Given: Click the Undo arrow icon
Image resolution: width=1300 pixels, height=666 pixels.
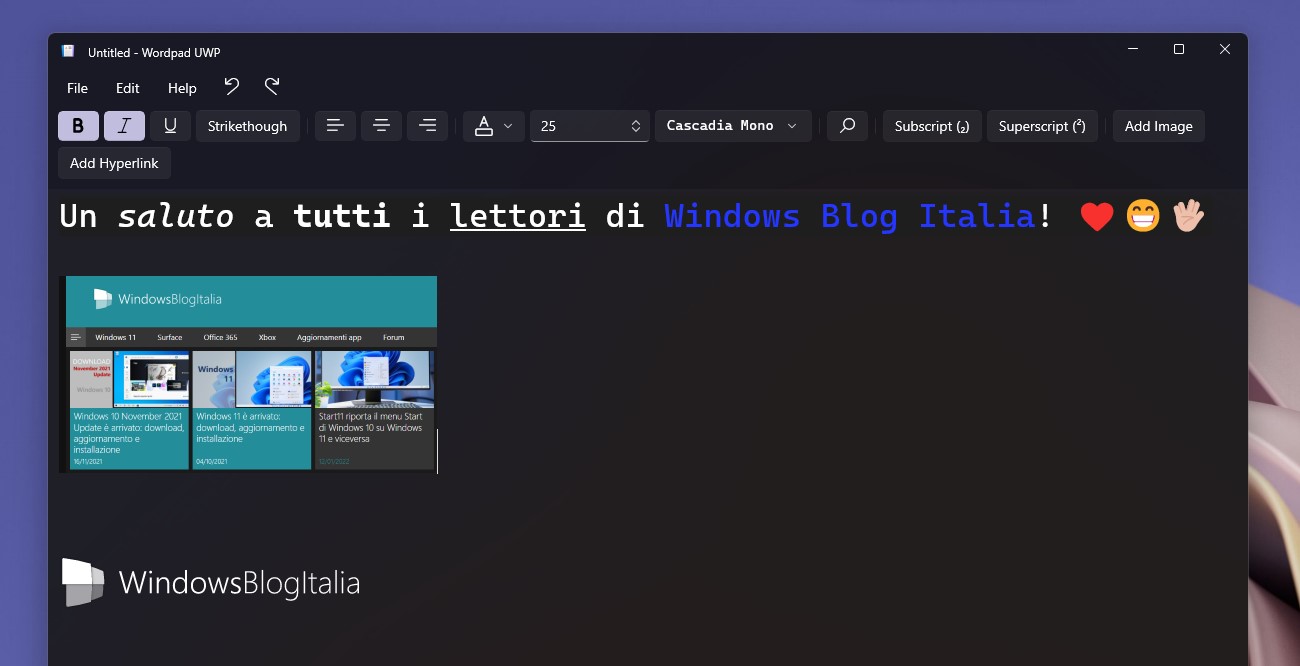Looking at the screenshot, I should pyautogui.click(x=232, y=87).
